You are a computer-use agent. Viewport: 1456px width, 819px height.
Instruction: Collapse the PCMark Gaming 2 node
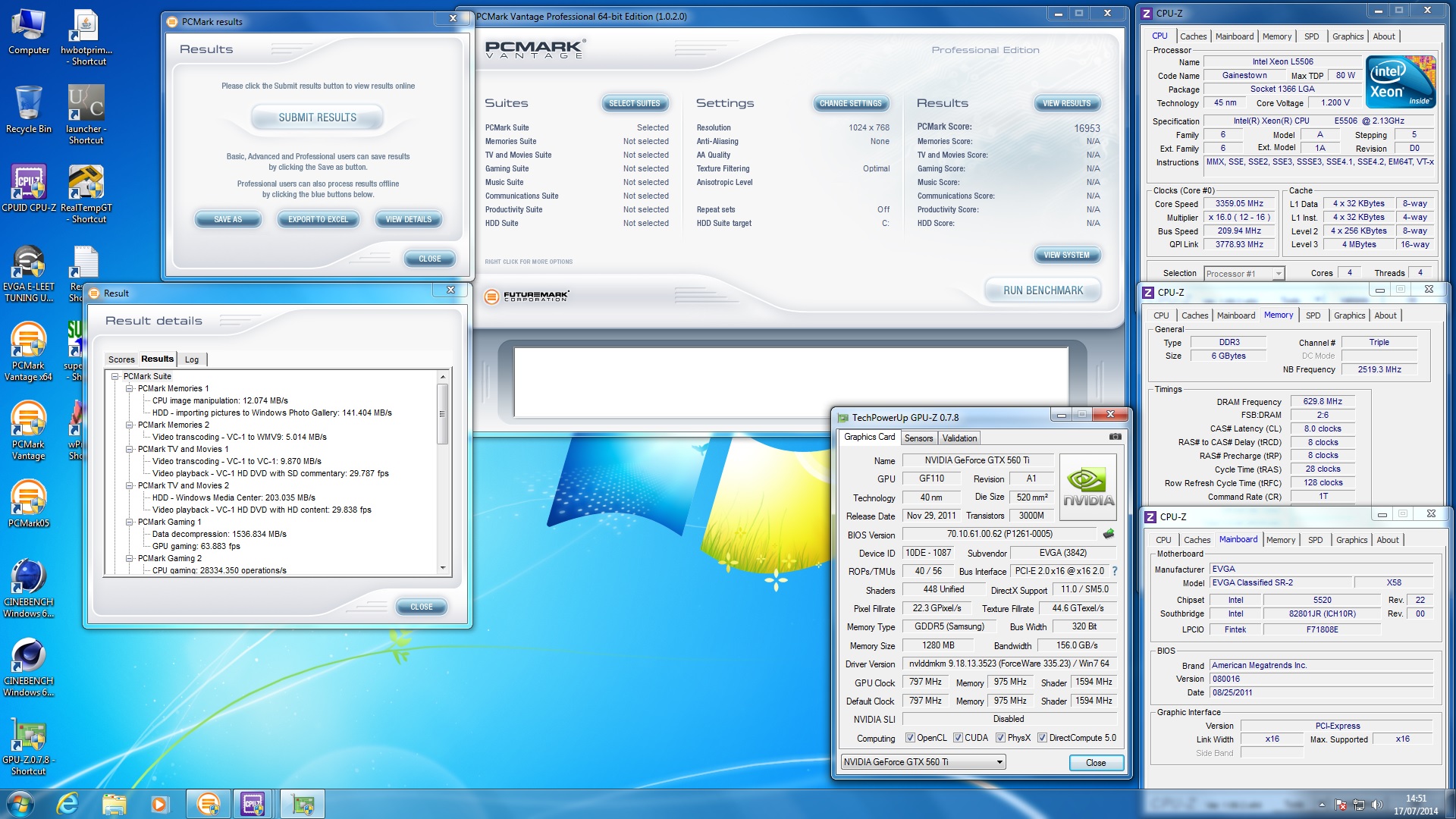coord(130,558)
